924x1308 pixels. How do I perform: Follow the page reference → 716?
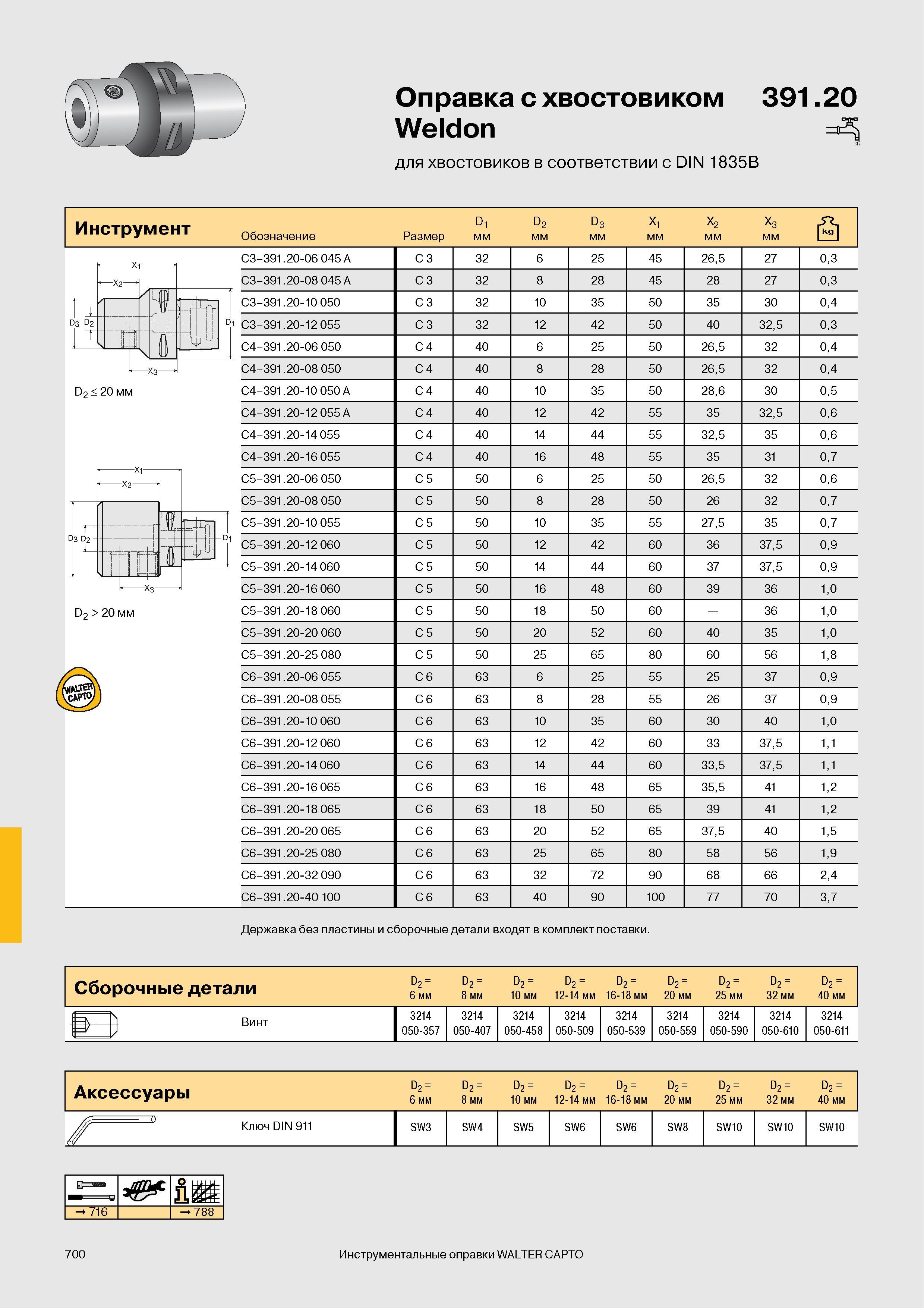[91, 1212]
